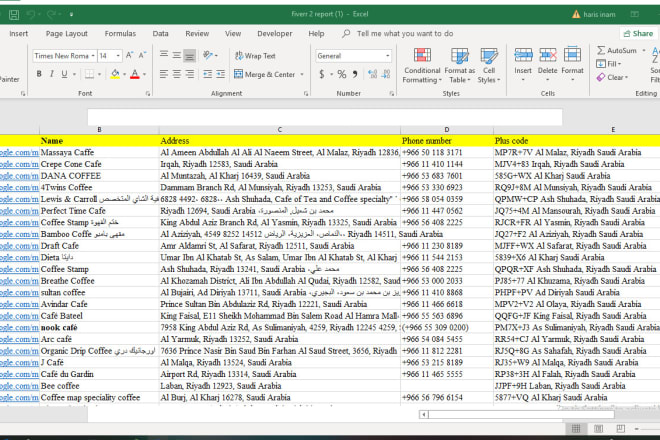660x440 pixels.
Task: Click Middle Align icon
Action: click(177, 55)
